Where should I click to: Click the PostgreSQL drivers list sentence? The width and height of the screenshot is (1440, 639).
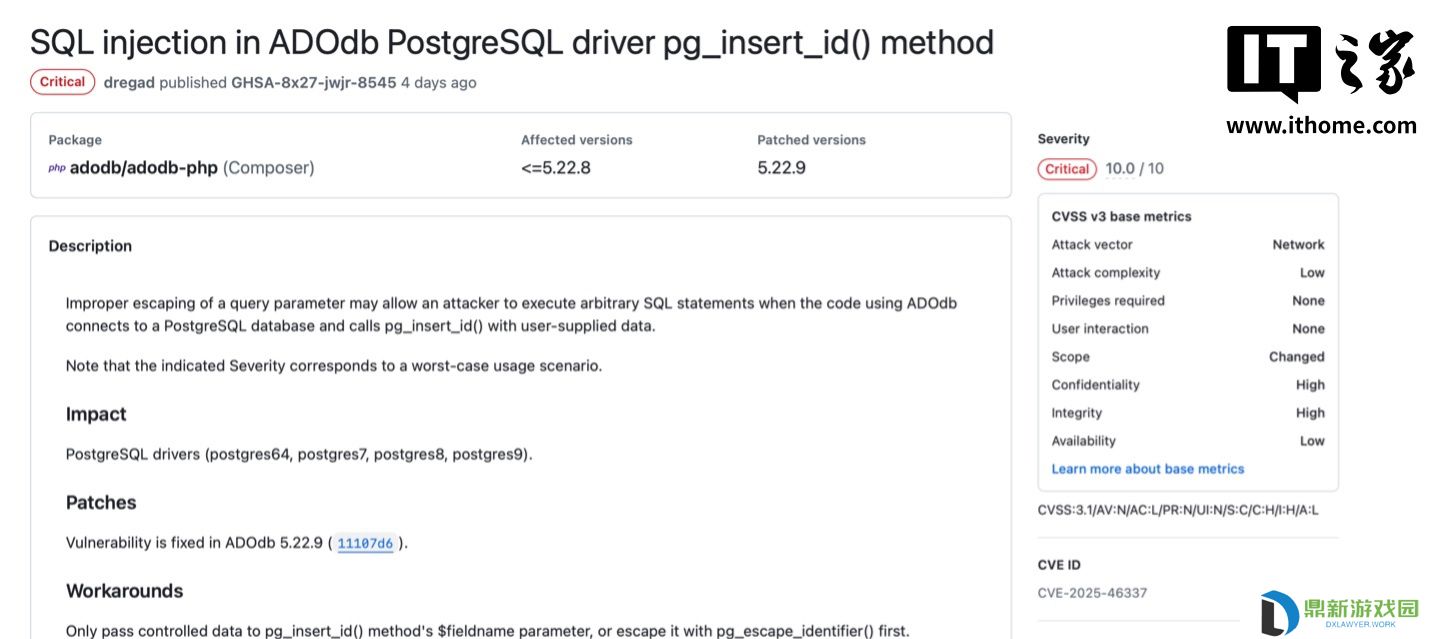point(299,454)
